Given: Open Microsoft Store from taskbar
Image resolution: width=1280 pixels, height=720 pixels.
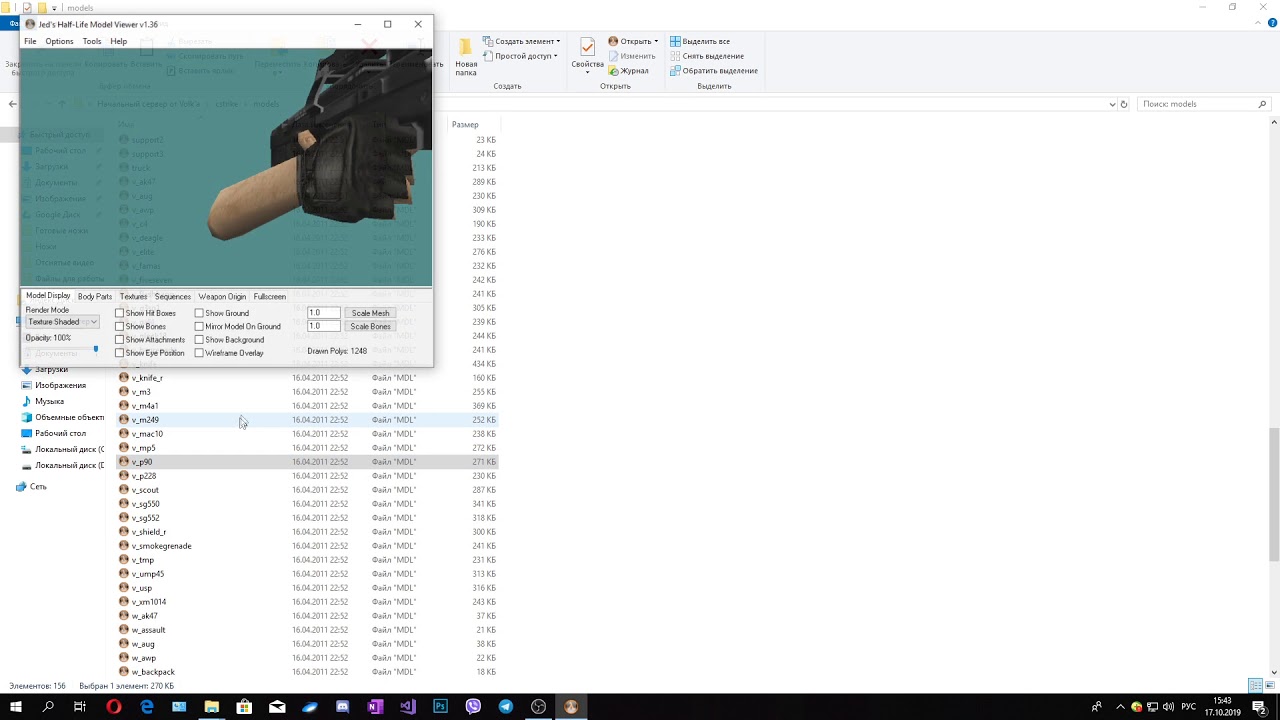Looking at the screenshot, I should click(244, 706).
